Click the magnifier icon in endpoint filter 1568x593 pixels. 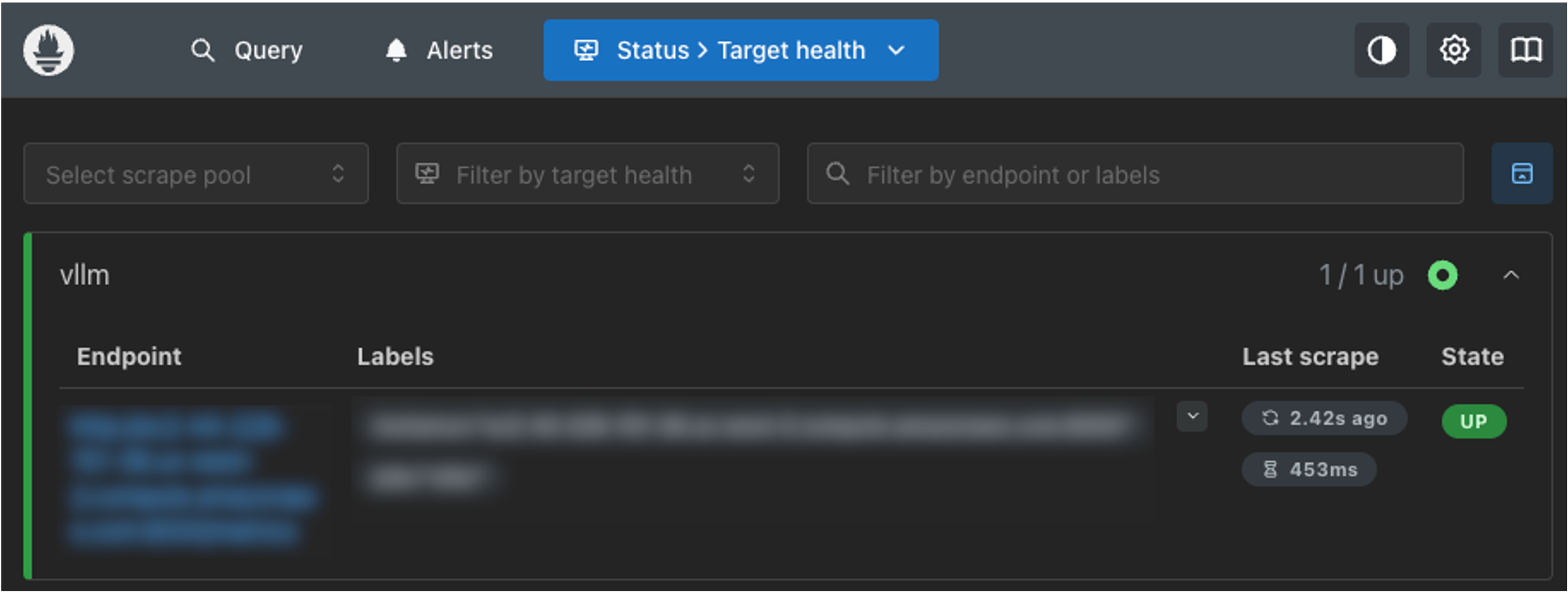(837, 174)
